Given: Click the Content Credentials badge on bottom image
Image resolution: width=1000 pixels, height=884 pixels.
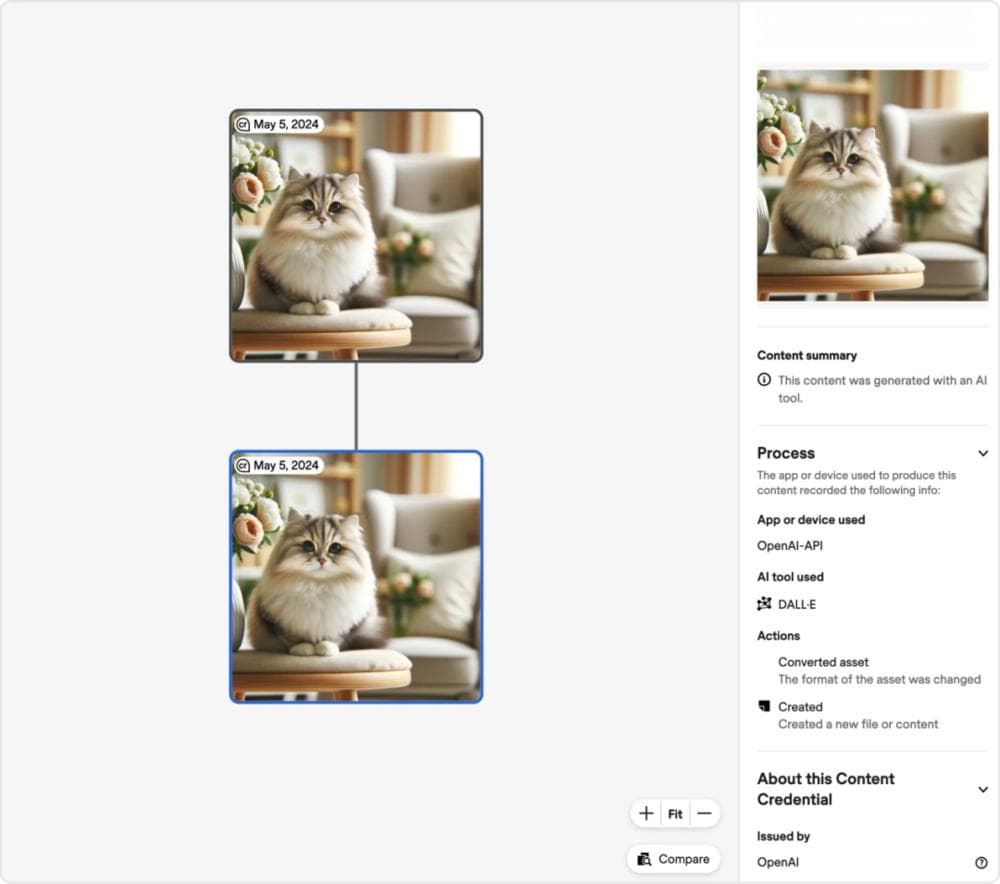Looking at the screenshot, I should click(243, 466).
